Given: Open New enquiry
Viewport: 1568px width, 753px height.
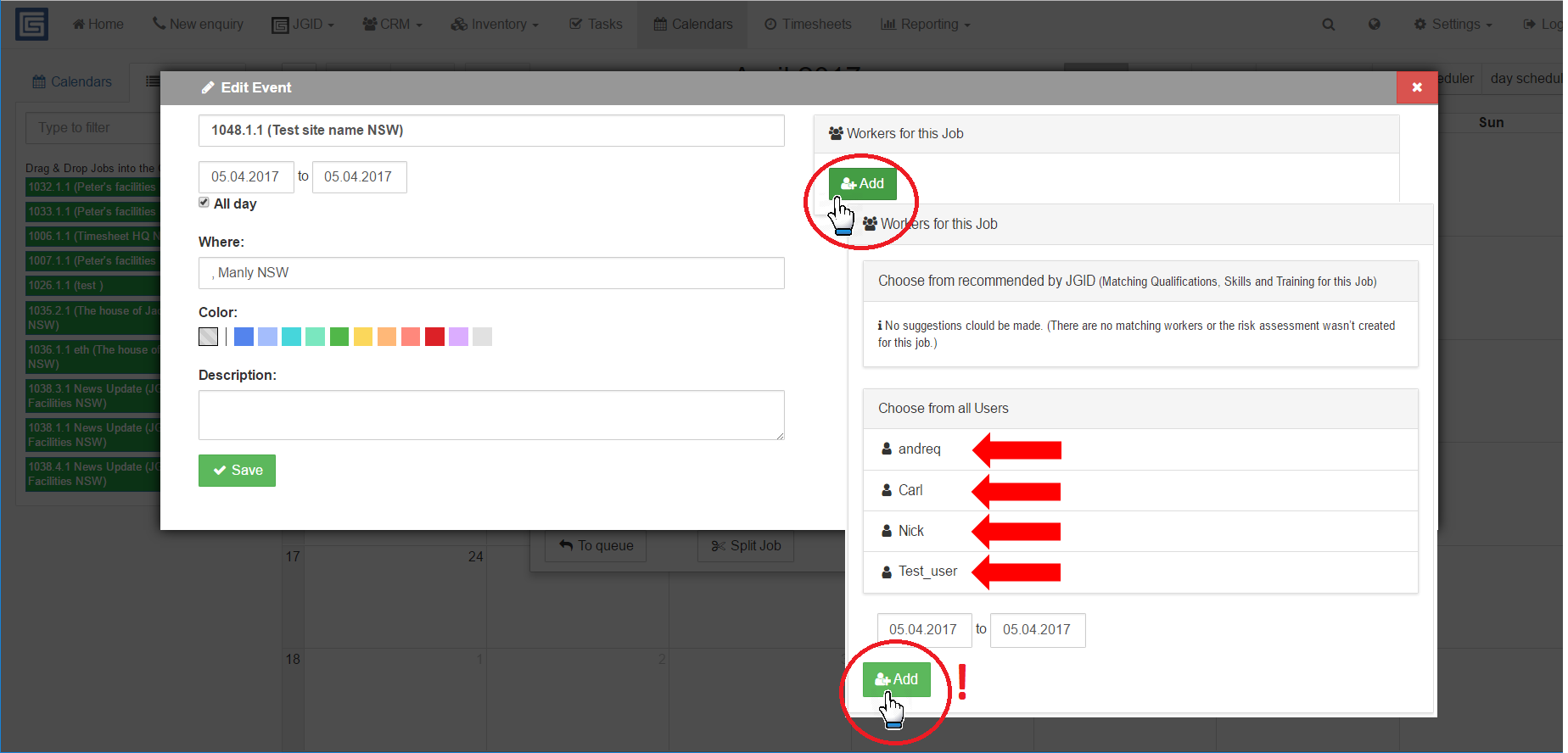Looking at the screenshot, I should [198, 25].
